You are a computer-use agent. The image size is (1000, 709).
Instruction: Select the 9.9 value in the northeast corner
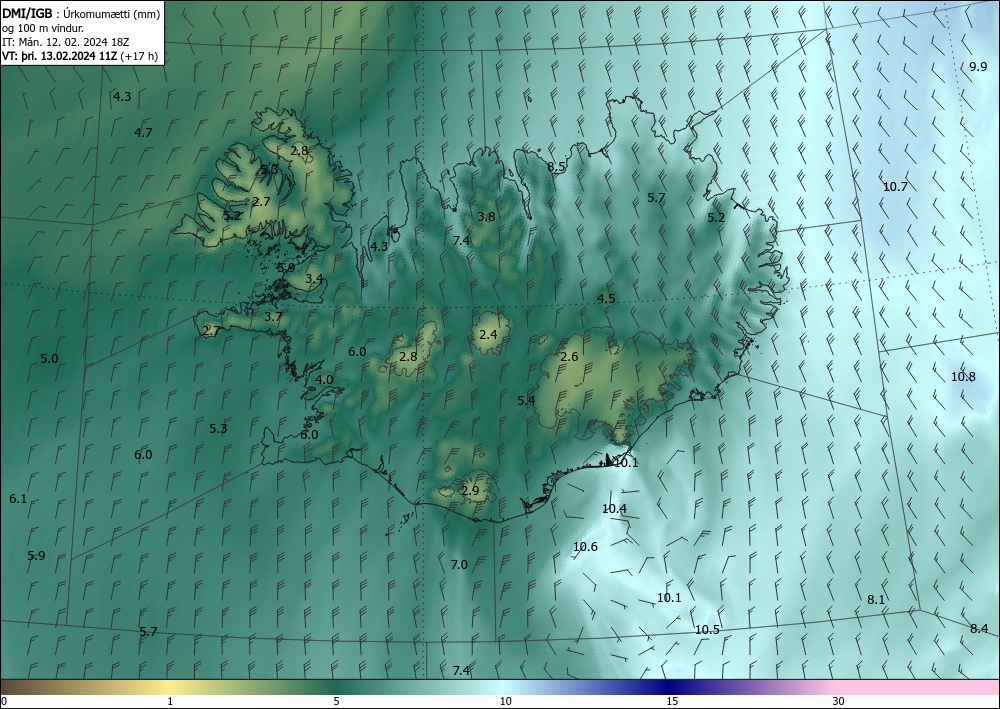(x=978, y=67)
